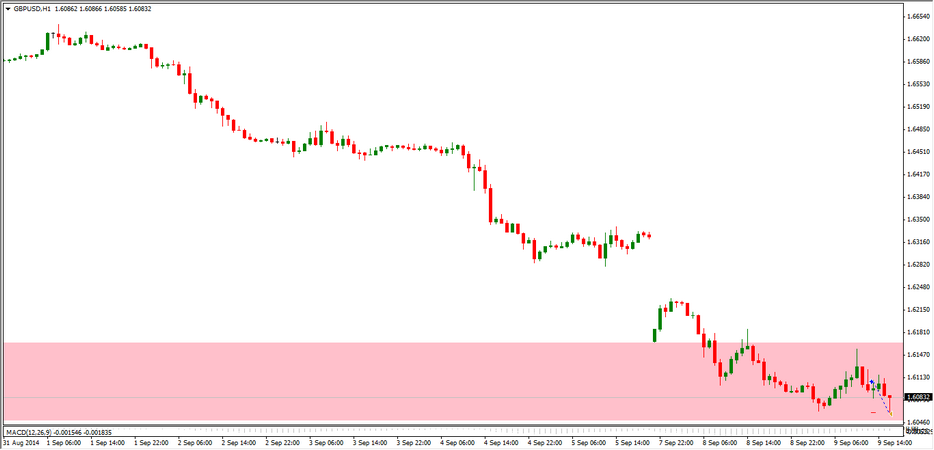Click the 1.64850 price scale label
Screen dimensions: 934x450
[918, 129]
